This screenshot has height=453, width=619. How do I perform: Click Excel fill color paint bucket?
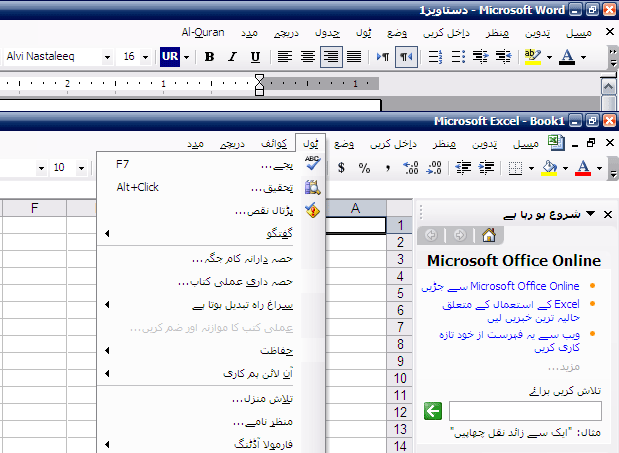pyautogui.click(x=549, y=167)
